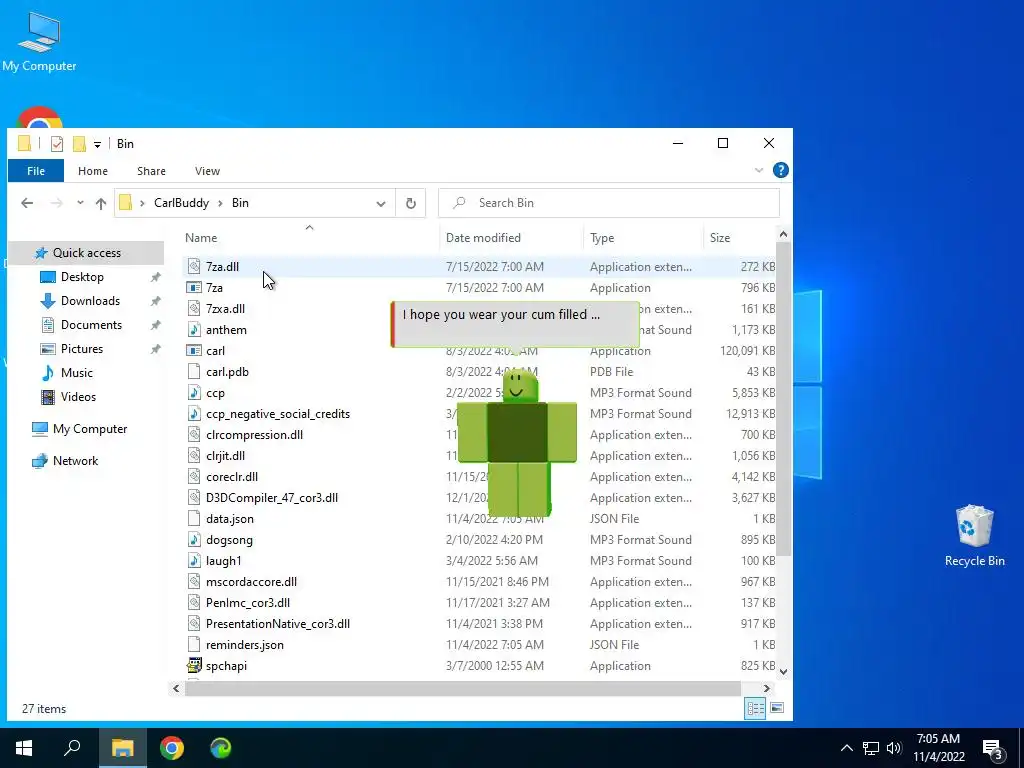This screenshot has width=1024, height=768.
Task: Select the dogsong MP3 icon
Action: coord(194,539)
